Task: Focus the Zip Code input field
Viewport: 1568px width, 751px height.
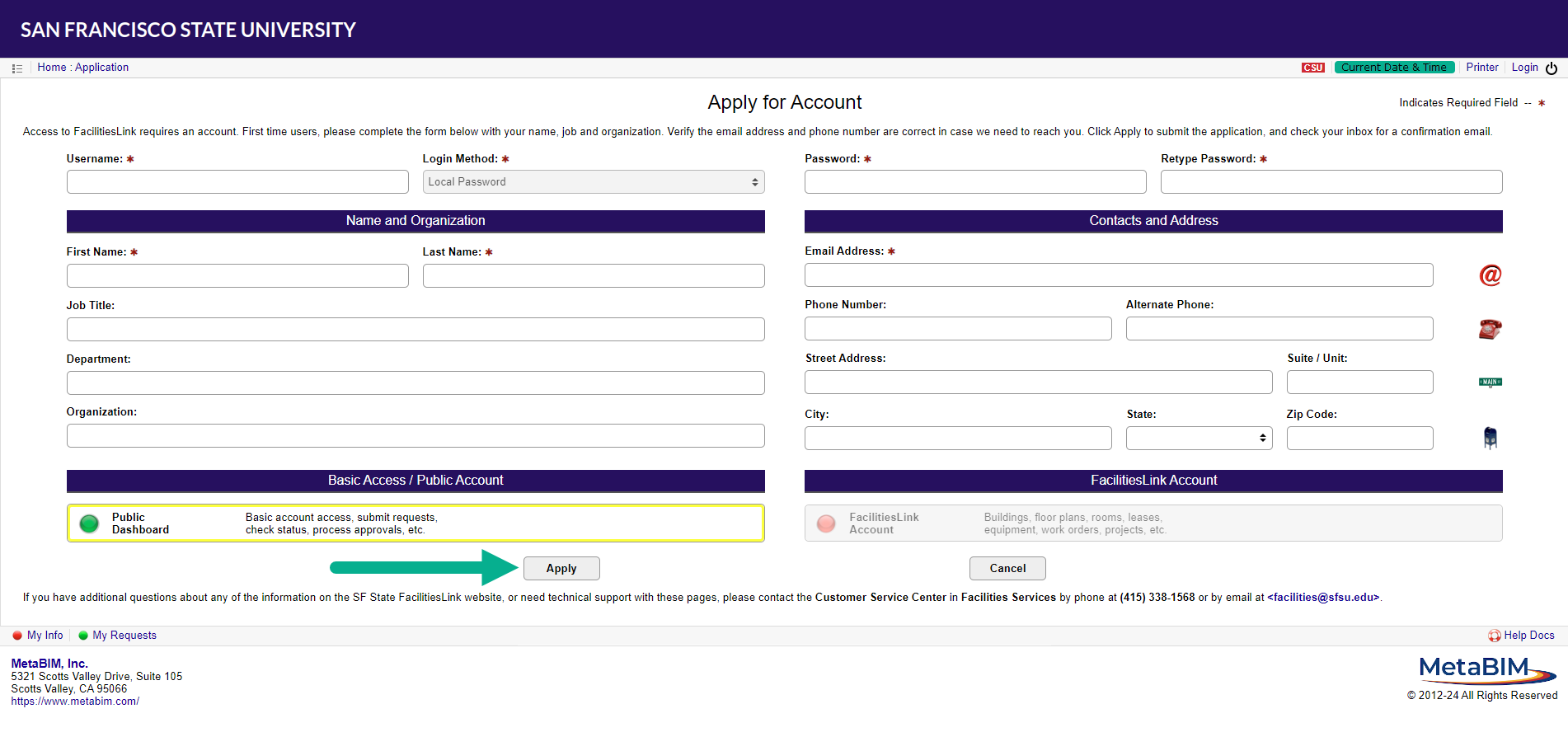Action: click(x=1360, y=439)
